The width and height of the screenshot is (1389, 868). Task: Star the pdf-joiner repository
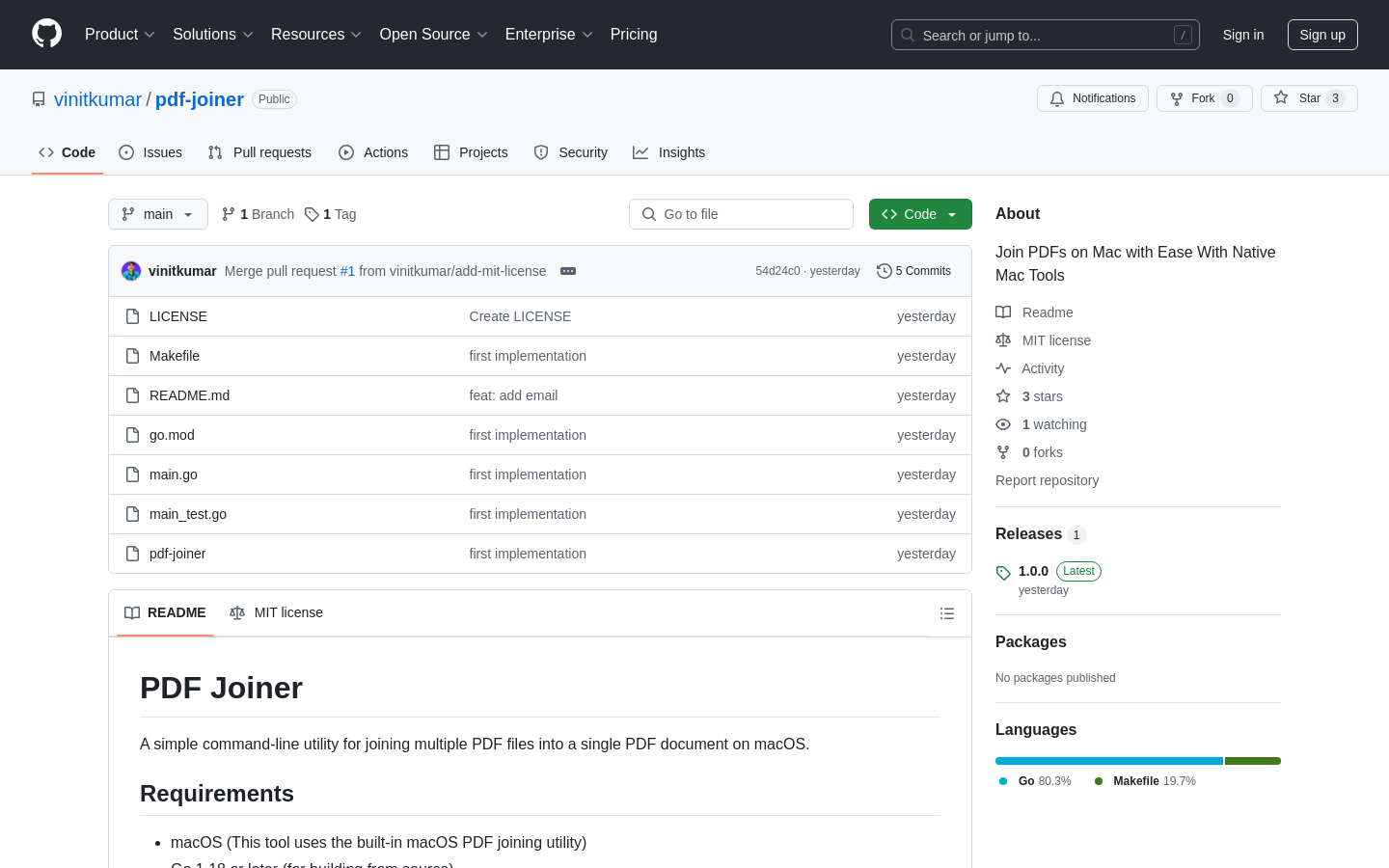(x=1309, y=98)
